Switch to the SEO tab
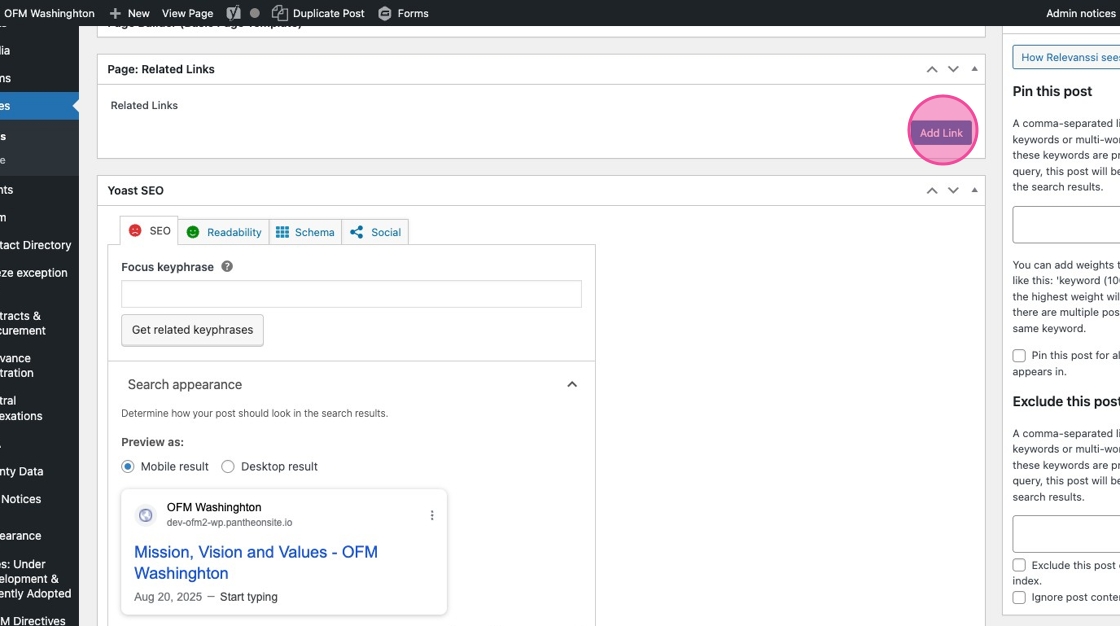Viewport: 1120px width, 626px height. click(149, 231)
